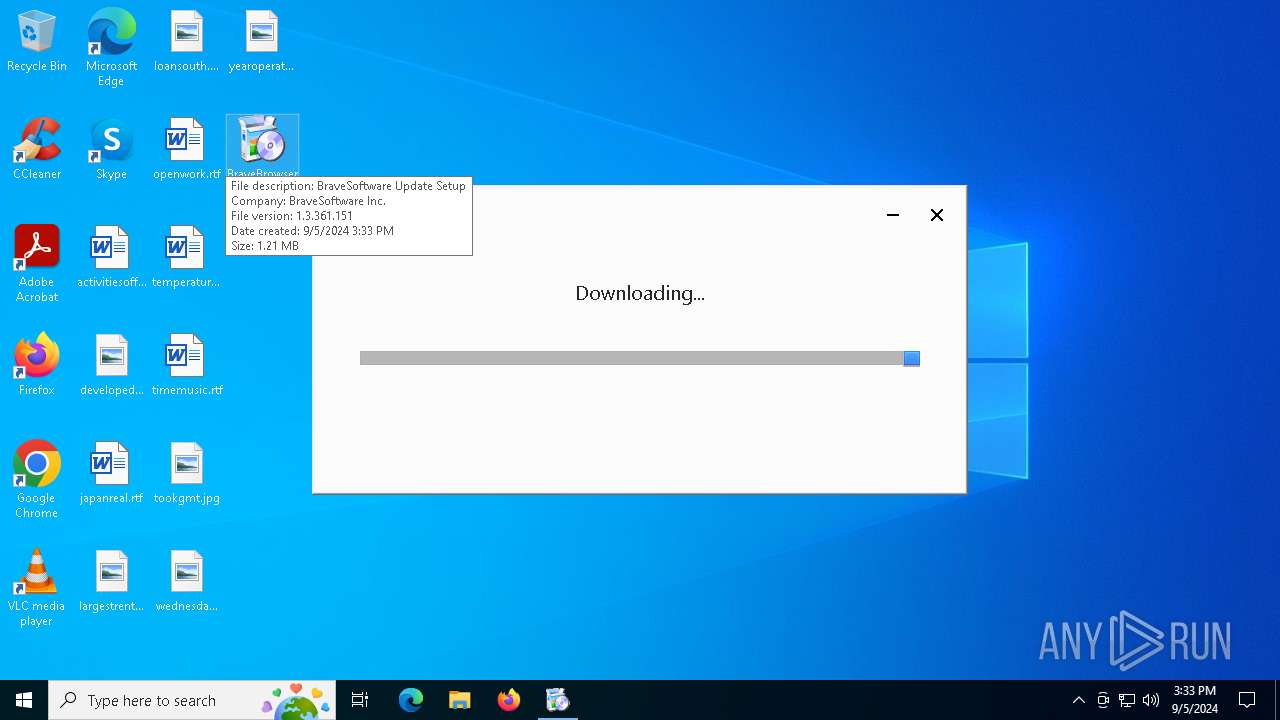Select the developed image file
This screenshot has height=720, width=1280.
point(111,366)
